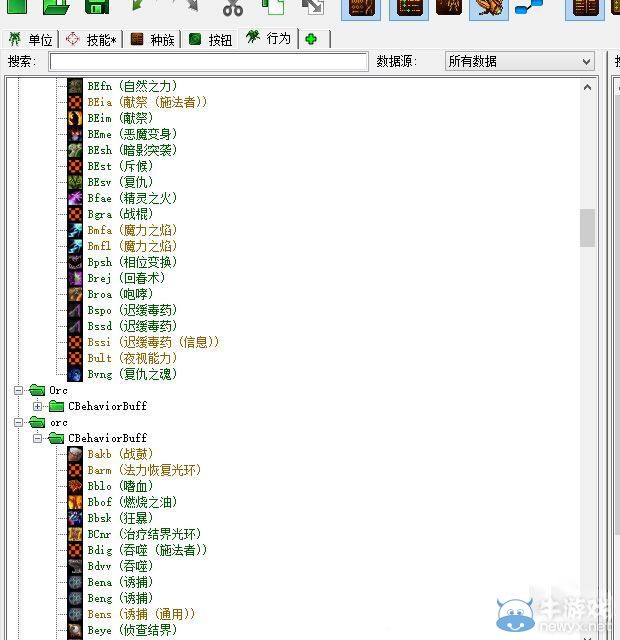Image resolution: width=620 pixels, height=640 pixels.
Task: Click the Broa 咆哮 buff icon
Action: click(75, 294)
